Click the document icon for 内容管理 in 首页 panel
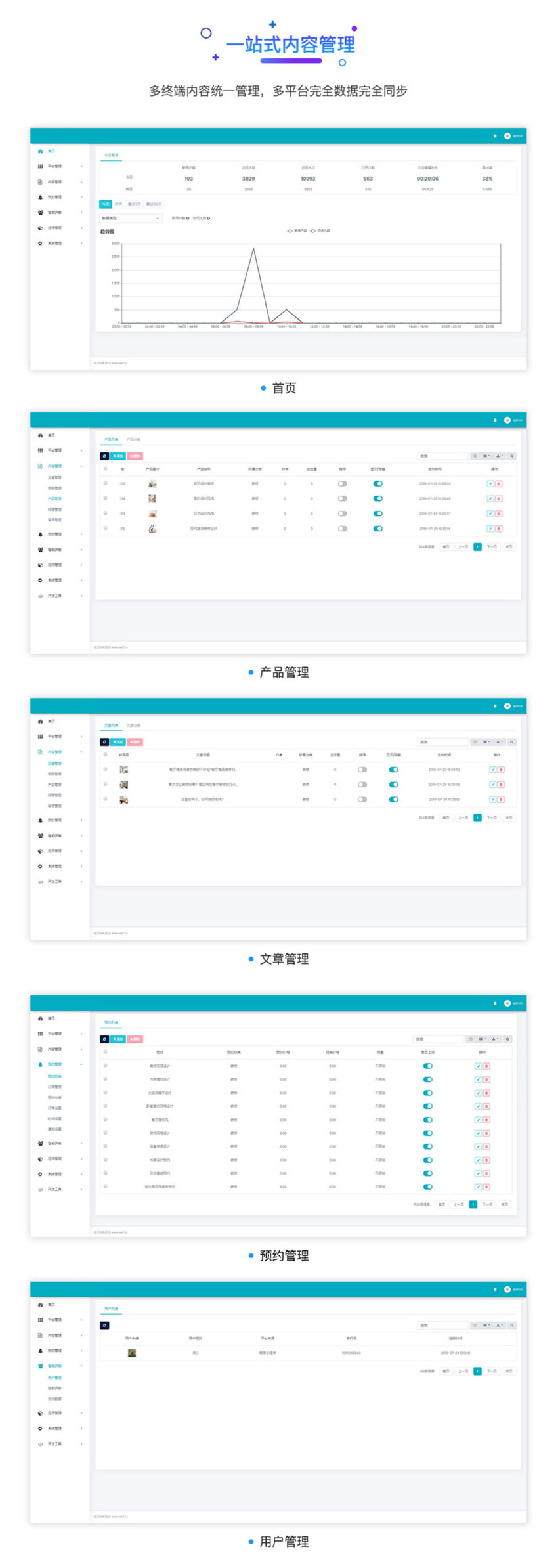 40,182
